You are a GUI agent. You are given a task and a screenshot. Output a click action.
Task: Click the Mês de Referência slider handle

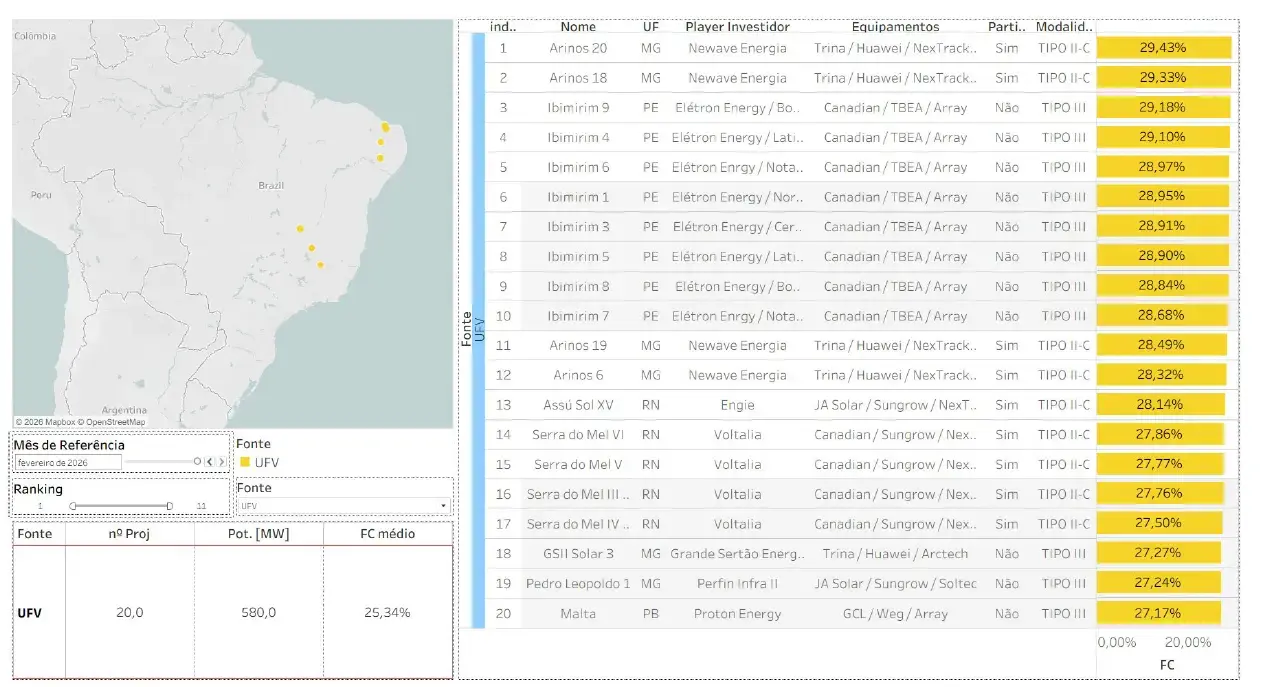197,462
